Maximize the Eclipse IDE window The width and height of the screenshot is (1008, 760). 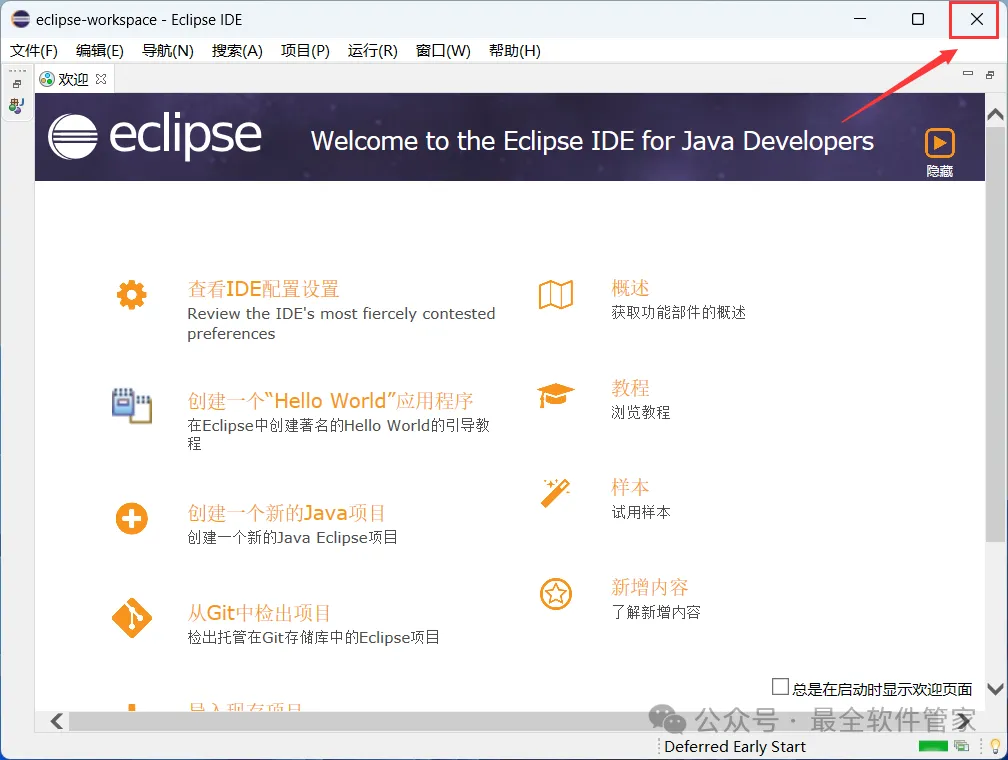click(918, 19)
